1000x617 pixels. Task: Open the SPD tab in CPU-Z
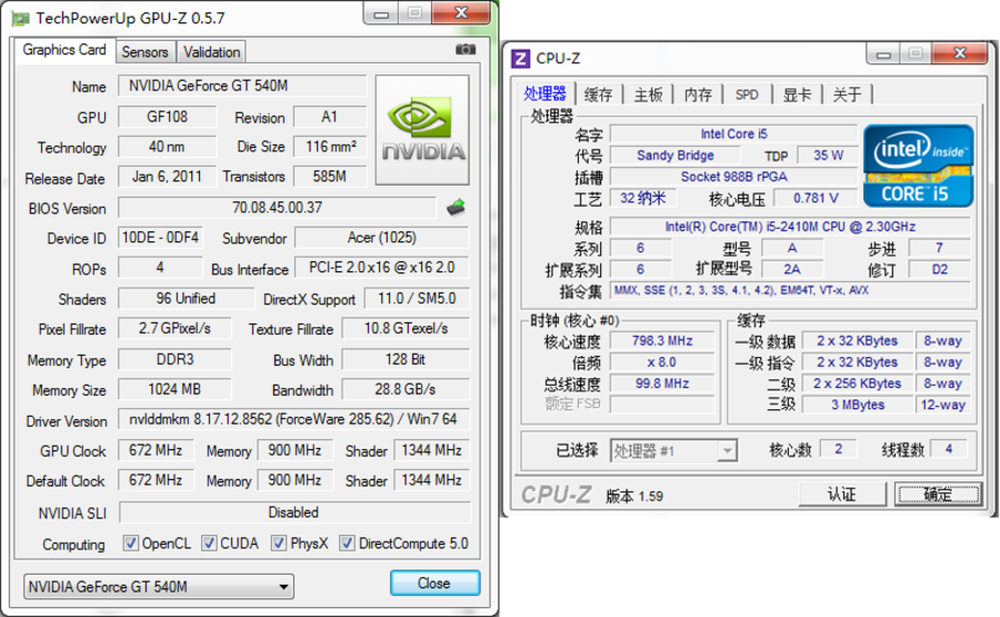point(747,95)
